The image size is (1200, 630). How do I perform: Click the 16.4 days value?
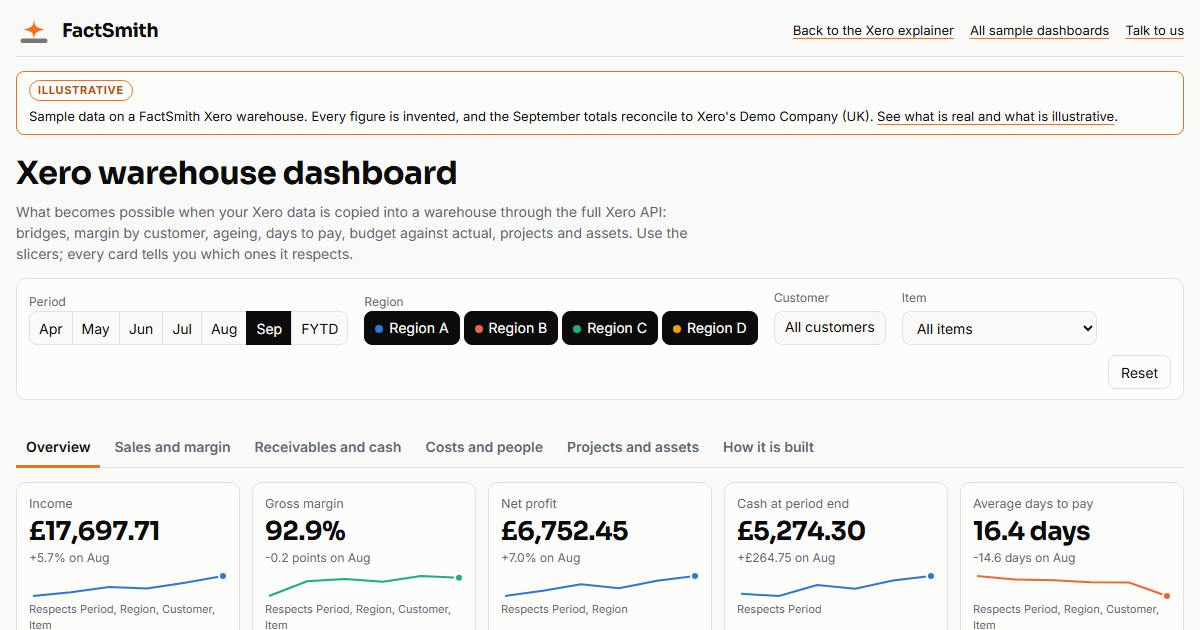pyautogui.click(x=1032, y=531)
